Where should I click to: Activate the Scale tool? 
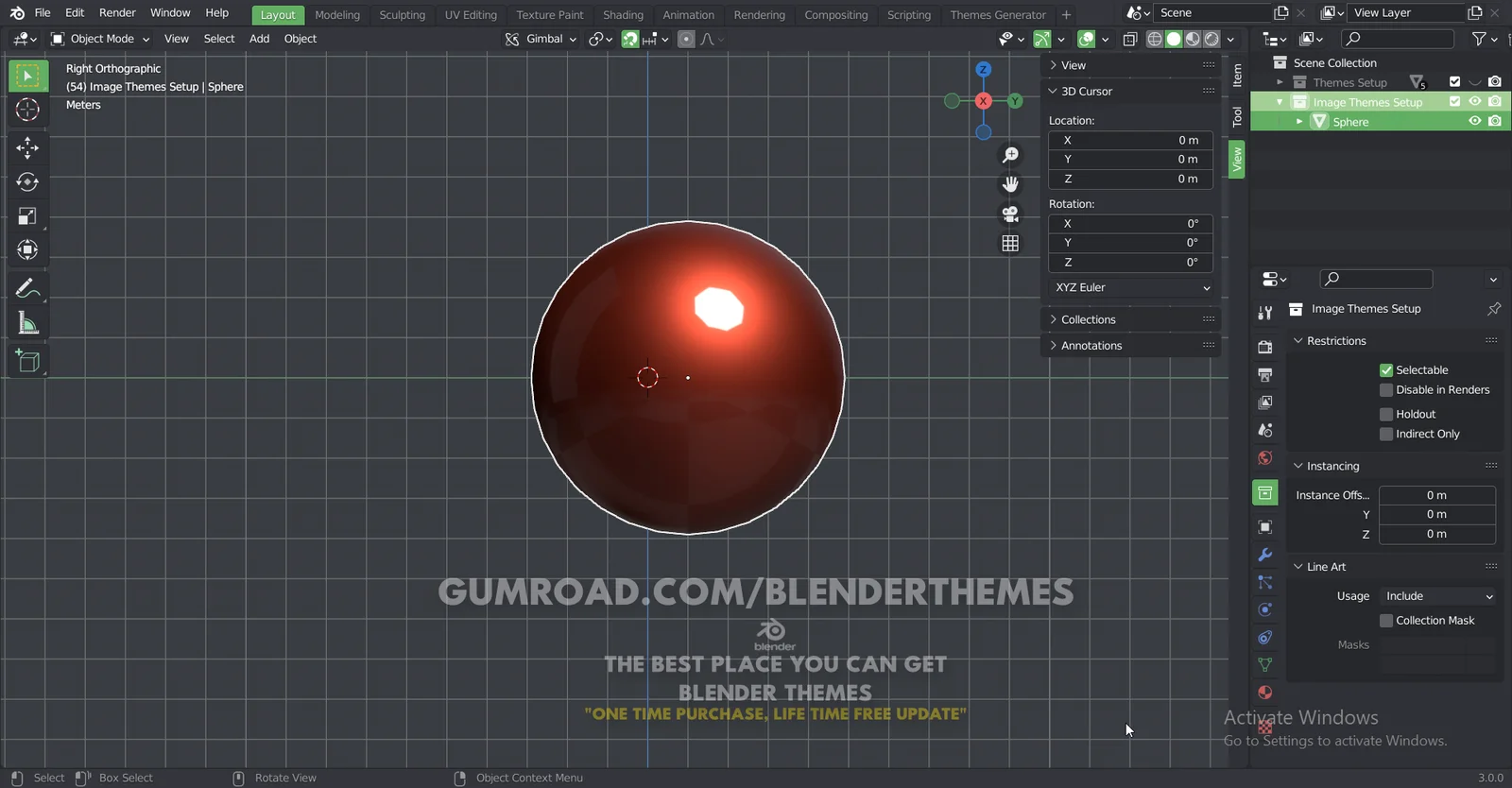click(x=27, y=216)
